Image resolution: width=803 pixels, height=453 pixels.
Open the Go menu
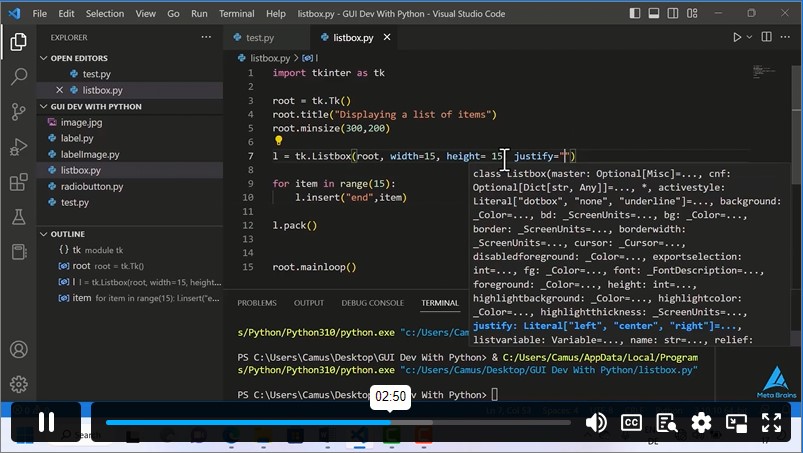(x=173, y=14)
